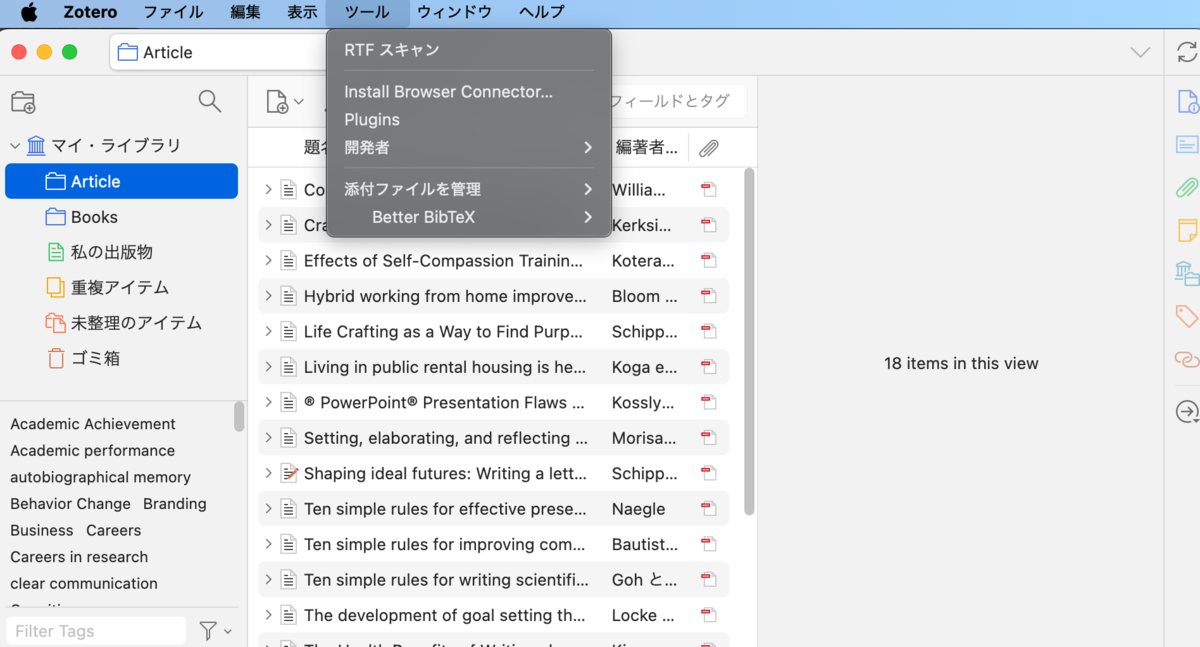The height and width of the screenshot is (647, 1200).
Task: Open the tags section side icon
Action: pos(1187,316)
